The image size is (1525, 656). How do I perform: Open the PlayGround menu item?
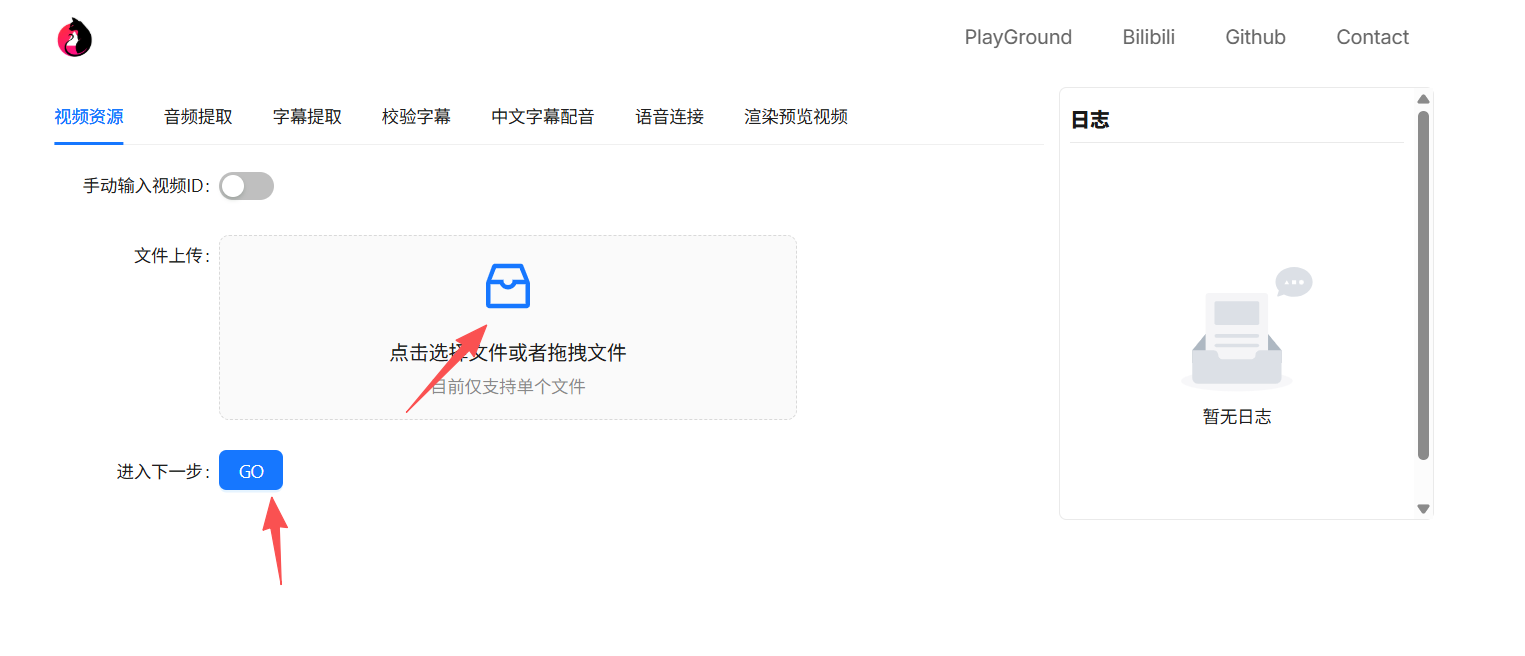[1018, 37]
